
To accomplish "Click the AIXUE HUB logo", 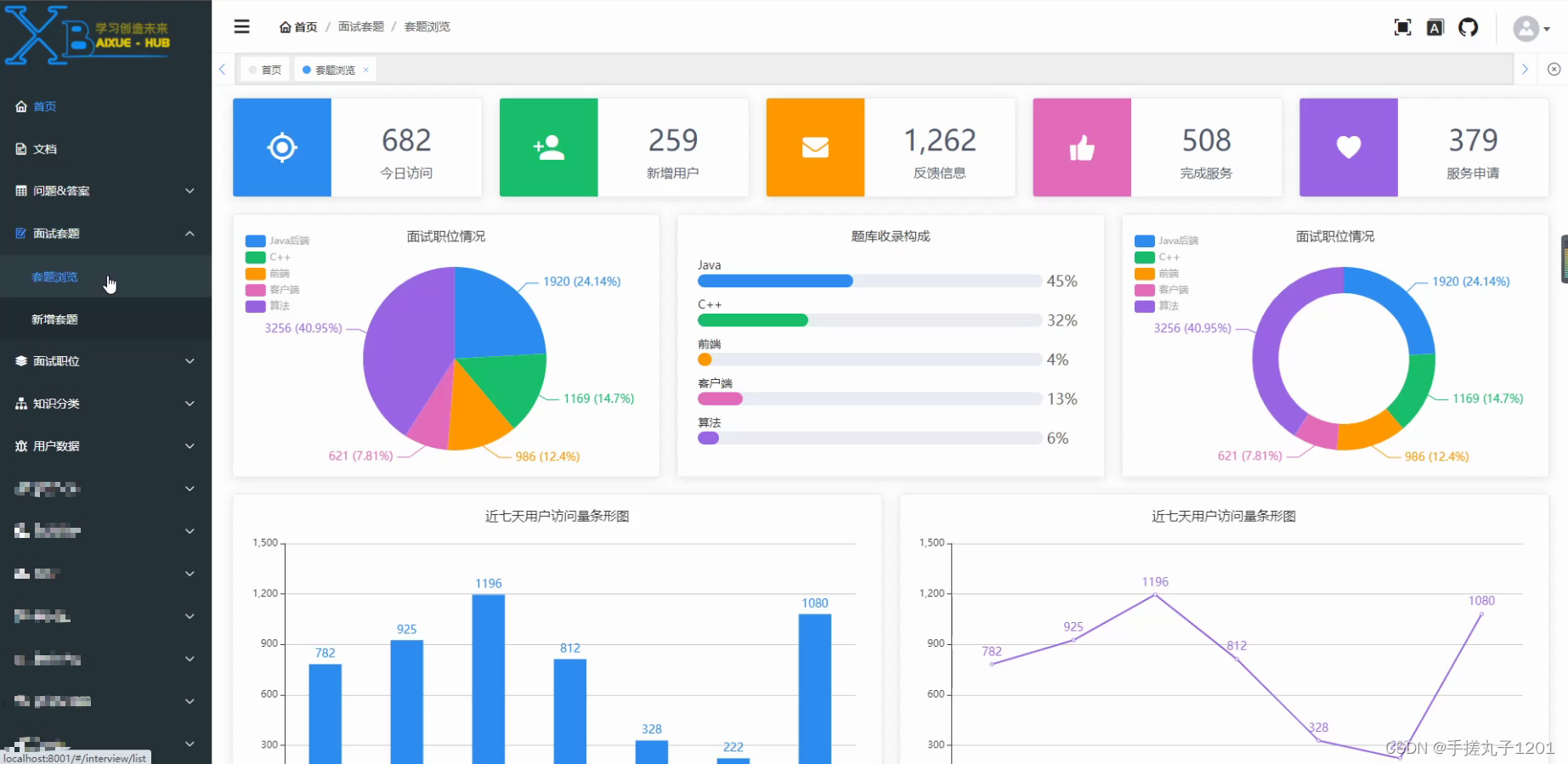I will [88, 36].
